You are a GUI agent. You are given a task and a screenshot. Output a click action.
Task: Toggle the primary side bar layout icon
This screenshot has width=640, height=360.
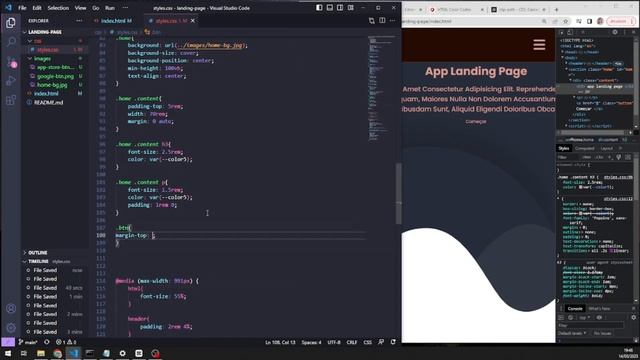point(319,8)
